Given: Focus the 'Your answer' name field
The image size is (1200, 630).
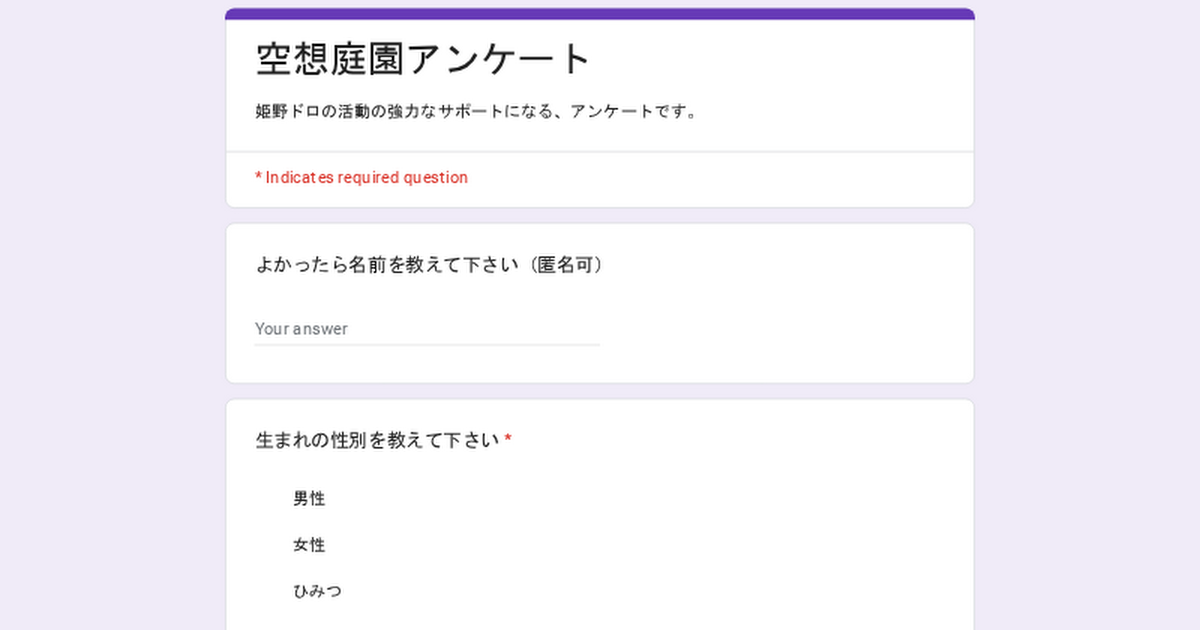Looking at the screenshot, I should coord(427,329).
